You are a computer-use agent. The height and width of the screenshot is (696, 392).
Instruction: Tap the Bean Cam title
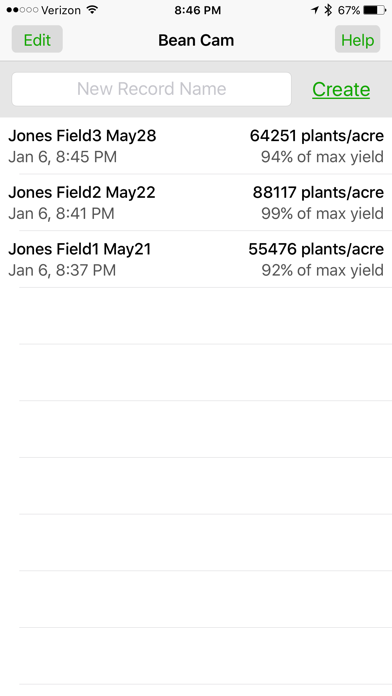click(196, 40)
